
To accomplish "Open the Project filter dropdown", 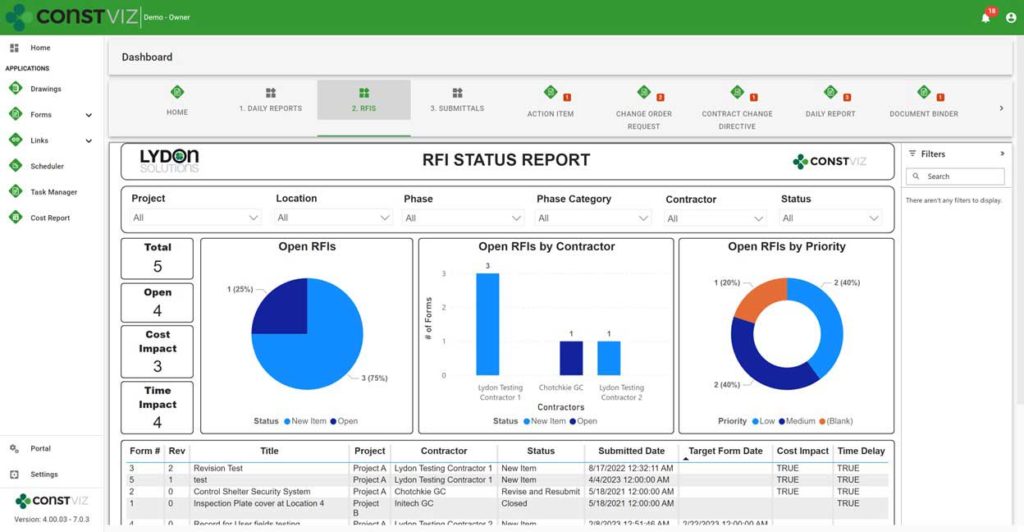I will pyautogui.click(x=196, y=218).
